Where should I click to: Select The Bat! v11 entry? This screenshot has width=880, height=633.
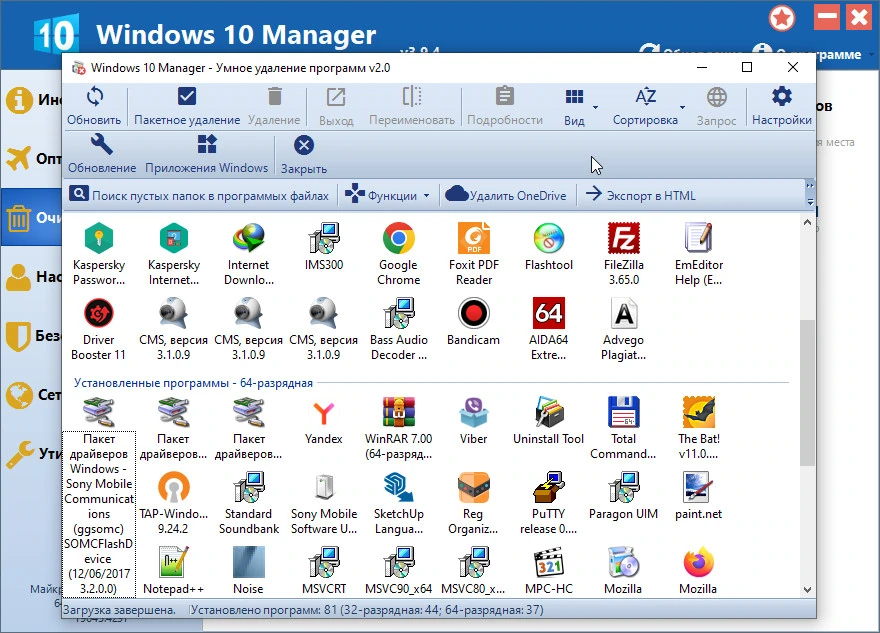[x=699, y=428]
